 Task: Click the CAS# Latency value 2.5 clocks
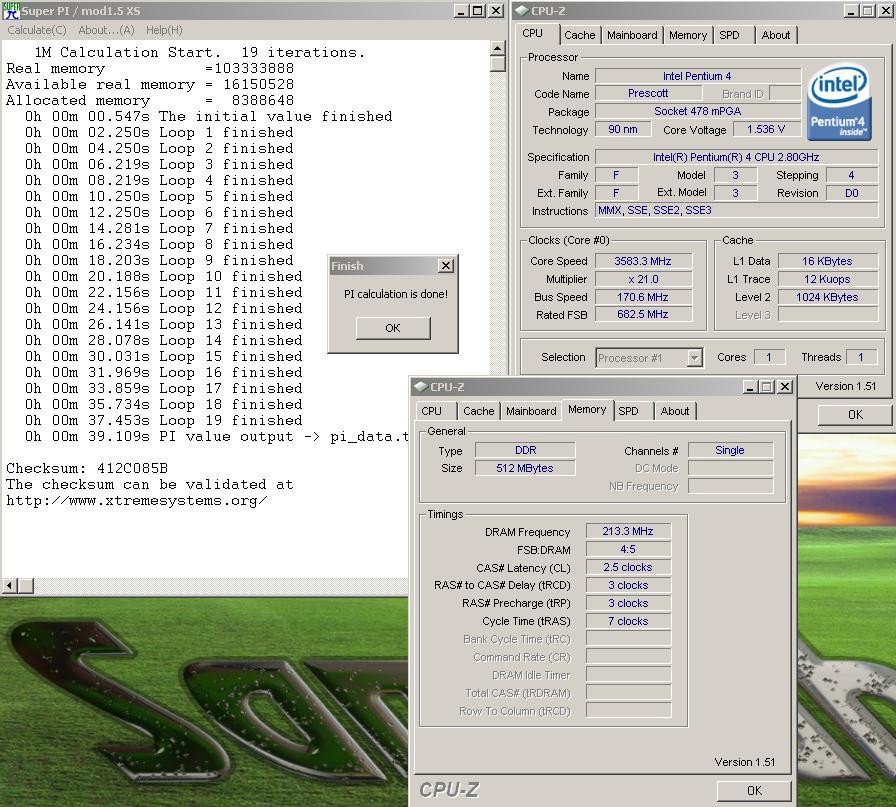(628, 568)
